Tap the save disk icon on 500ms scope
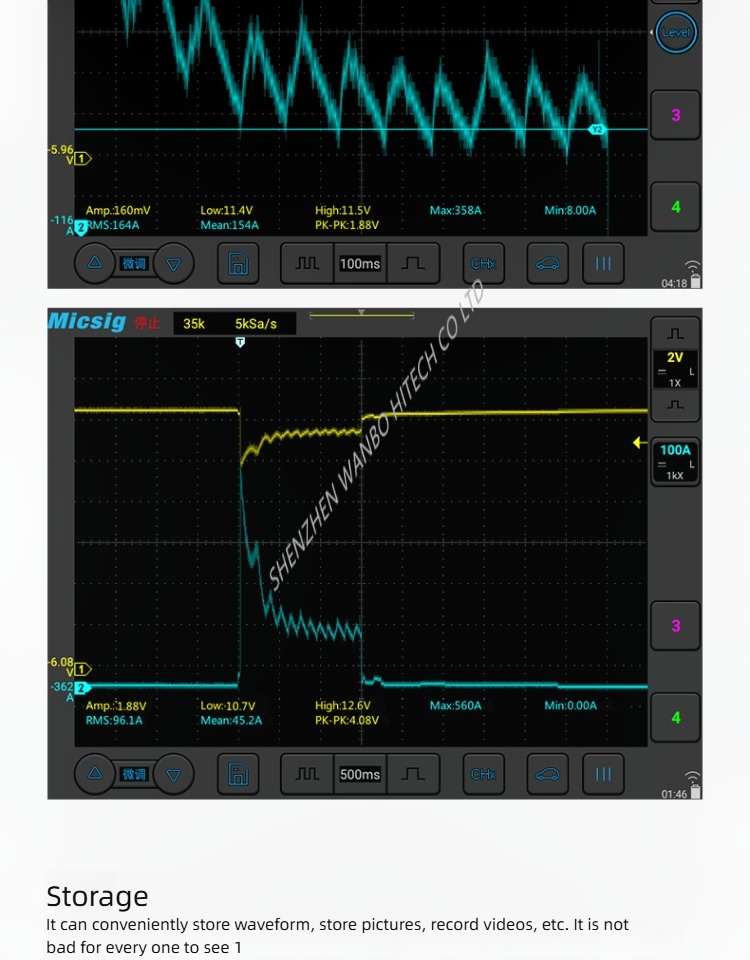Screen dimensions: 750x960 tap(238, 774)
